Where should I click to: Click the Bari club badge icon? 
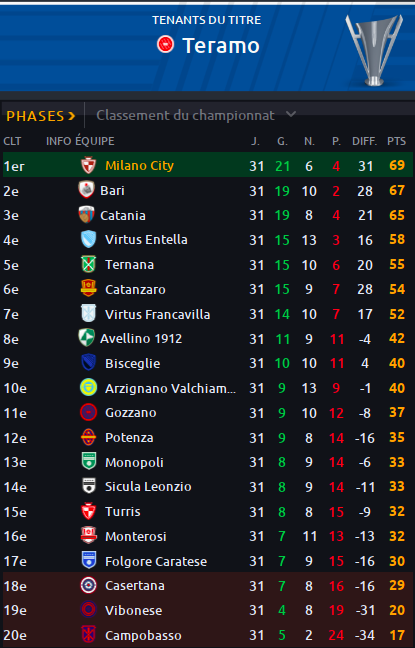click(86, 190)
